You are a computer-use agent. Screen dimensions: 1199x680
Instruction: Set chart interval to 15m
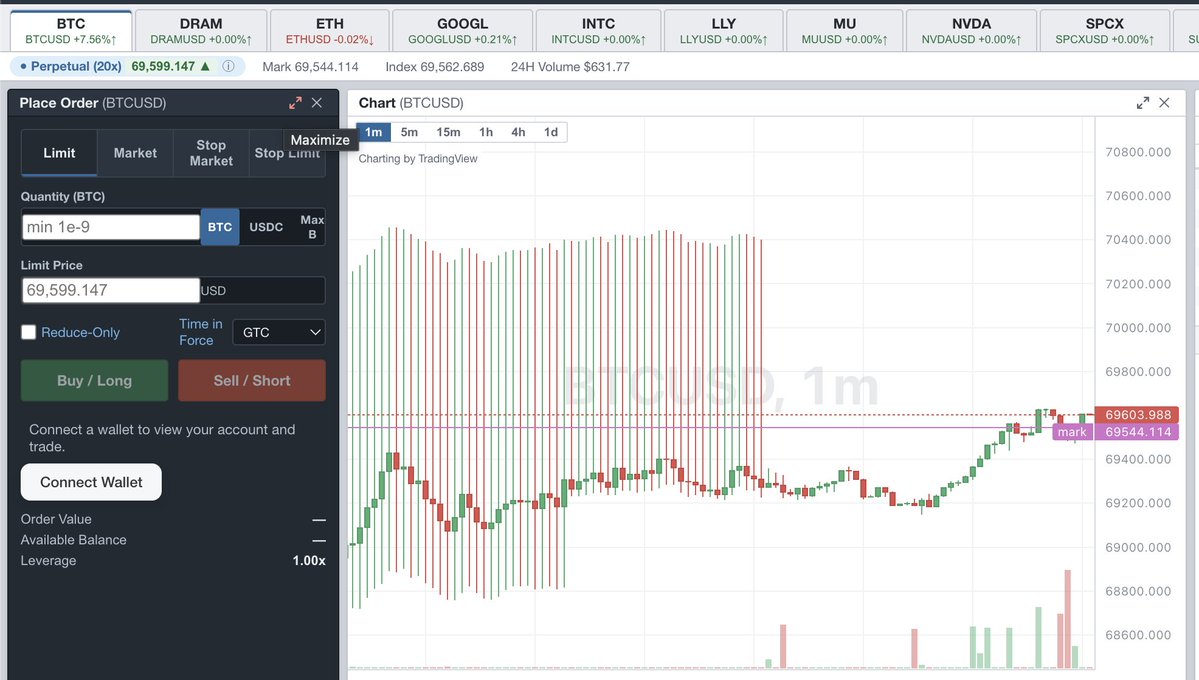[448, 132]
